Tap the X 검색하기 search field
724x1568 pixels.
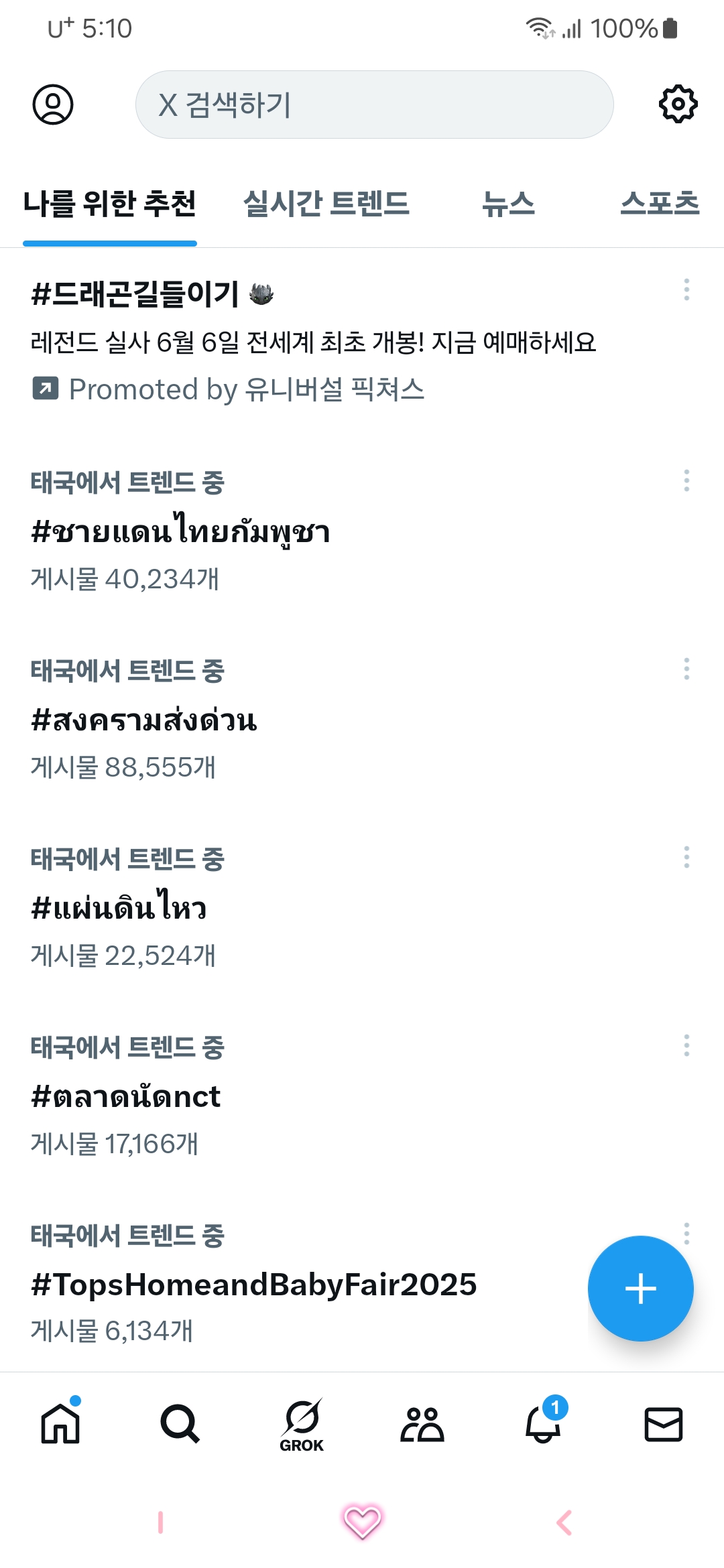coord(374,105)
